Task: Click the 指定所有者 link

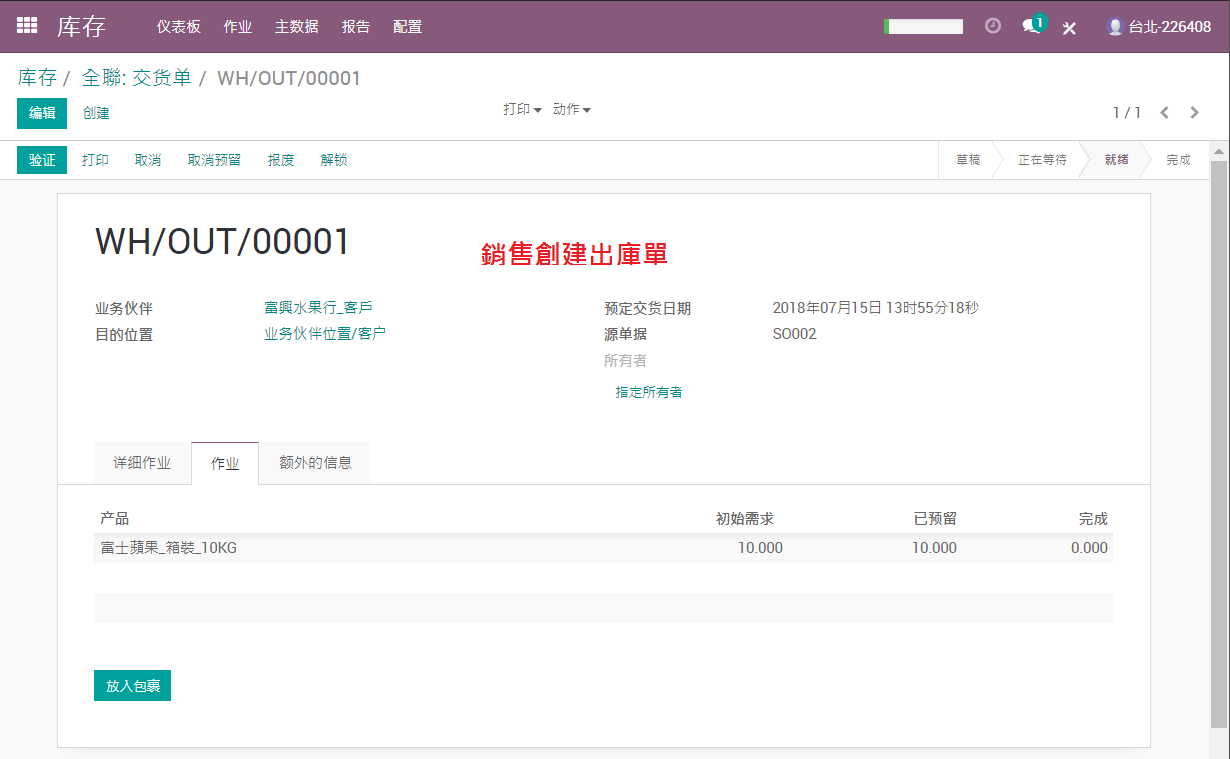Action: coord(649,392)
